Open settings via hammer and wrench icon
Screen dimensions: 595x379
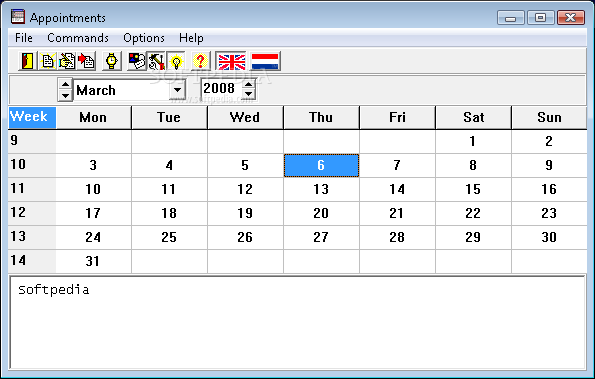[156, 61]
